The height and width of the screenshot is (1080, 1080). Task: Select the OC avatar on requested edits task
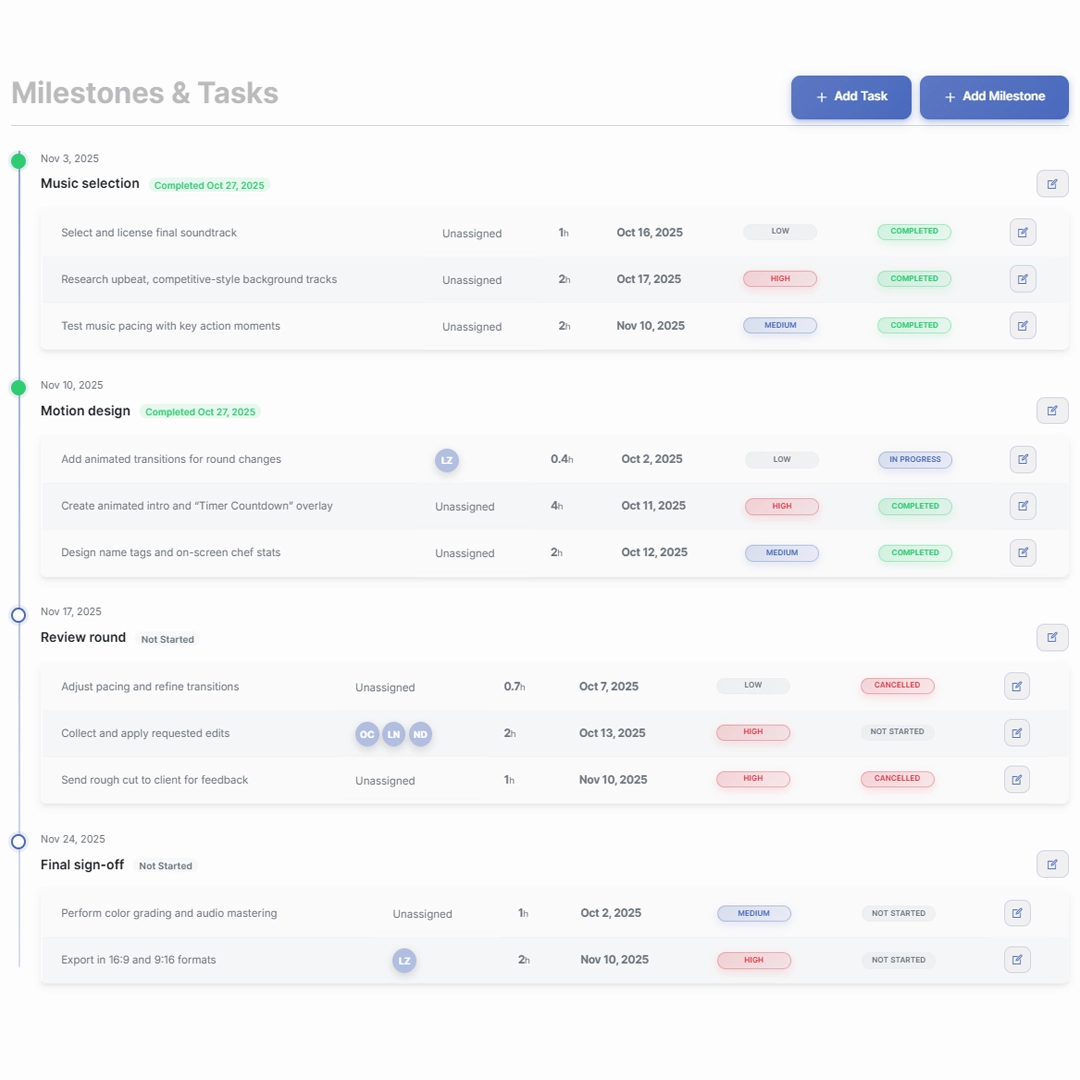367,734
